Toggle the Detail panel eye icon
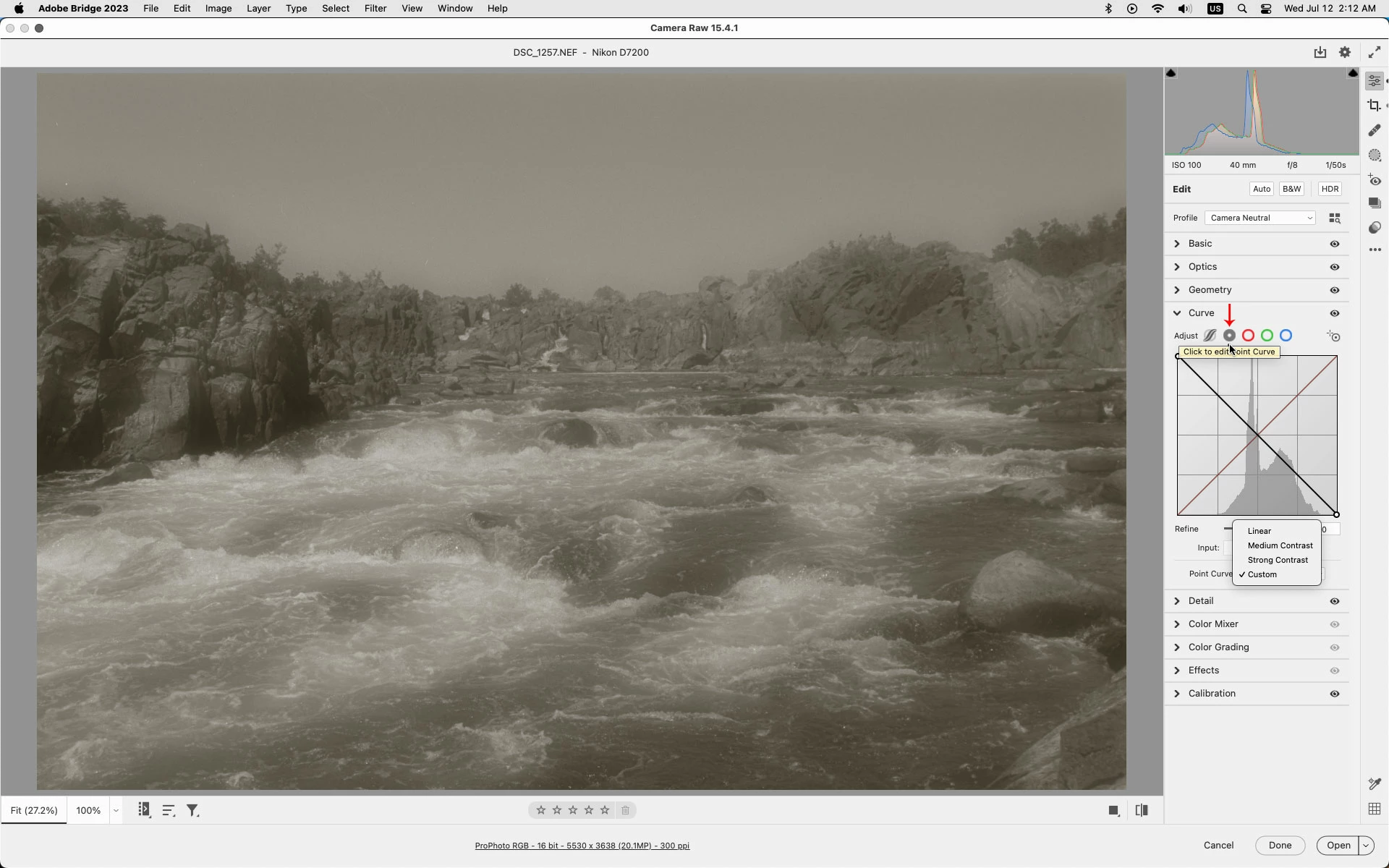Screen dimensions: 1389x868 coord(1334,601)
